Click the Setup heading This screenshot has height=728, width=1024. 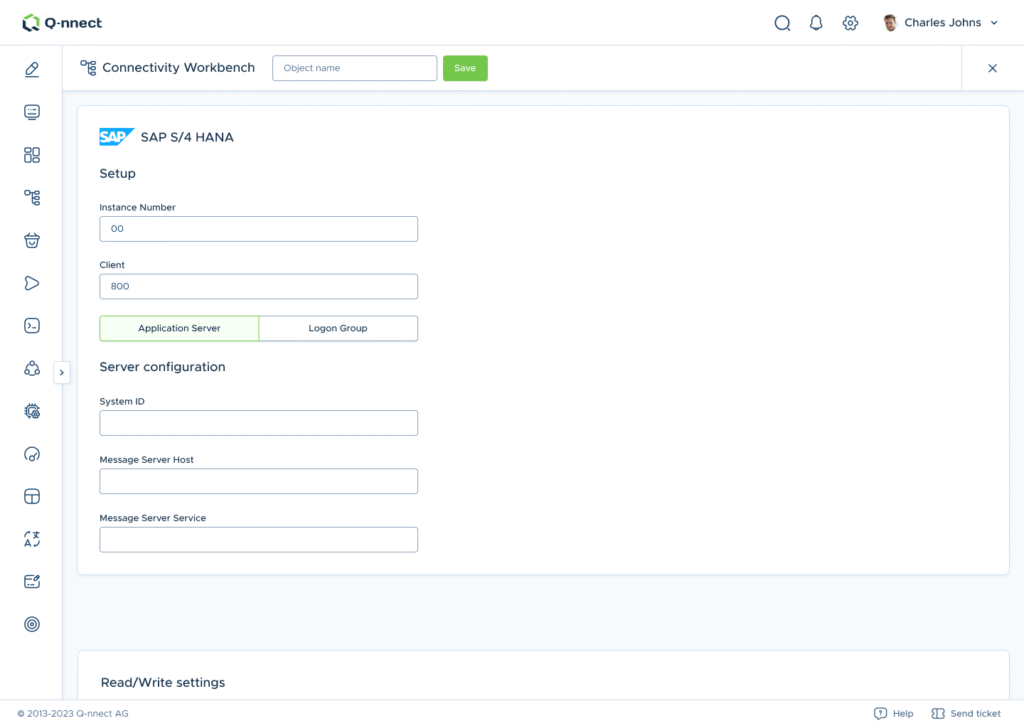[x=118, y=174]
